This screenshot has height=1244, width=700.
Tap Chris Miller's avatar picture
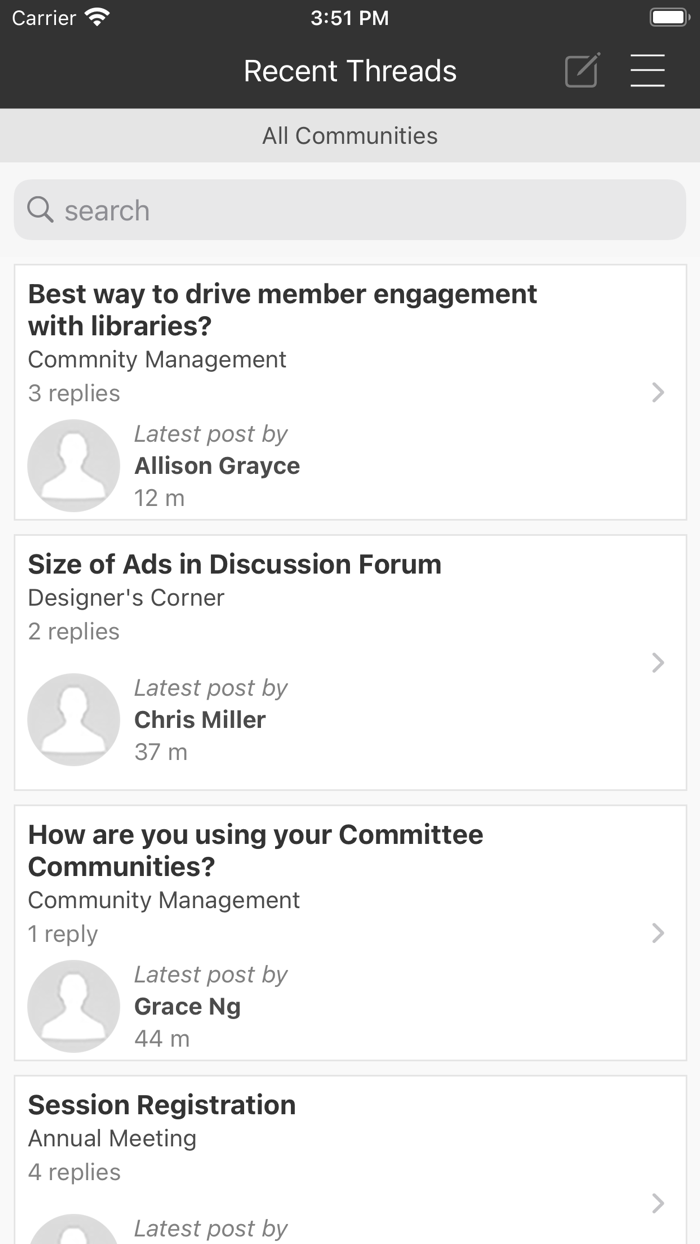click(x=73, y=719)
